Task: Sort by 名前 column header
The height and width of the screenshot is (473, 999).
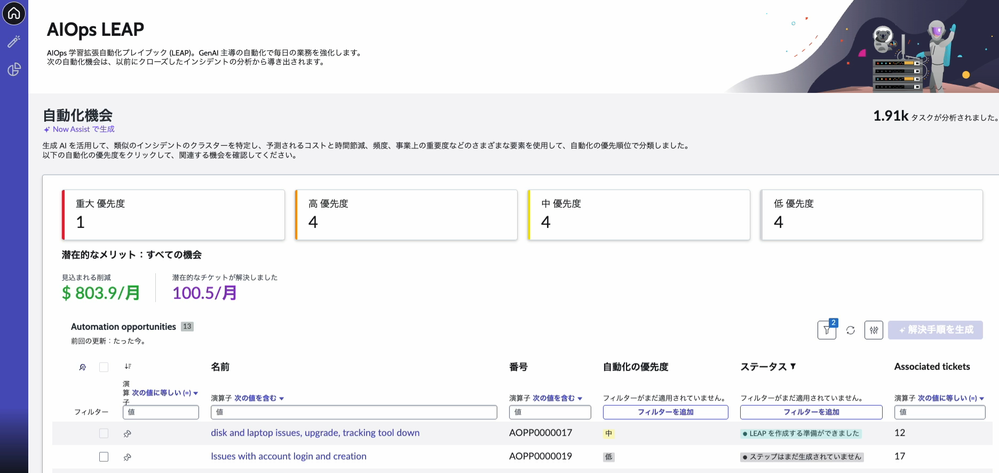Action: pos(220,367)
